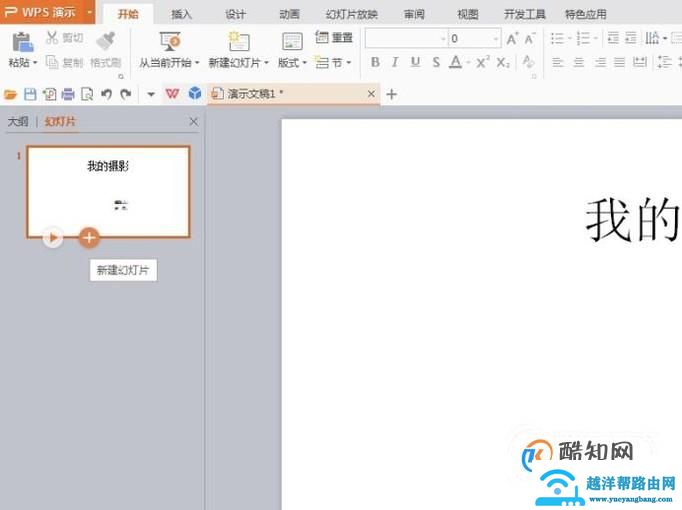Click the Print Preview icon
The image size is (682, 510).
click(x=87, y=94)
